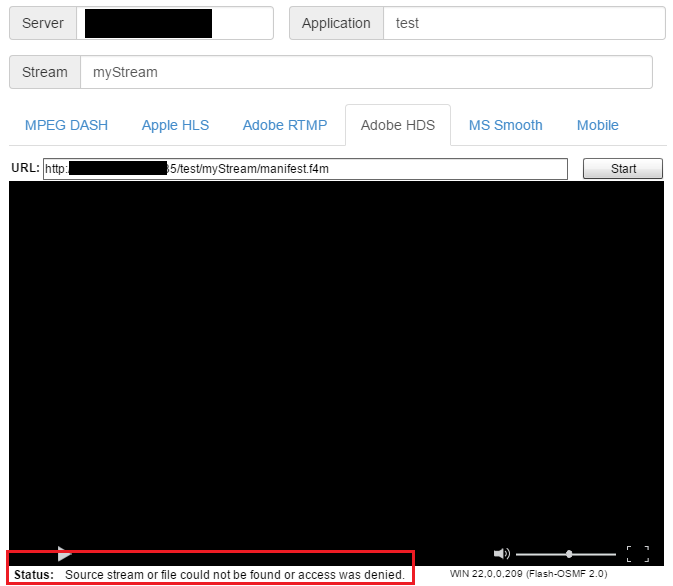This screenshot has height=586, width=673.
Task: Click the Stream label
Action: tap(45, 72)
